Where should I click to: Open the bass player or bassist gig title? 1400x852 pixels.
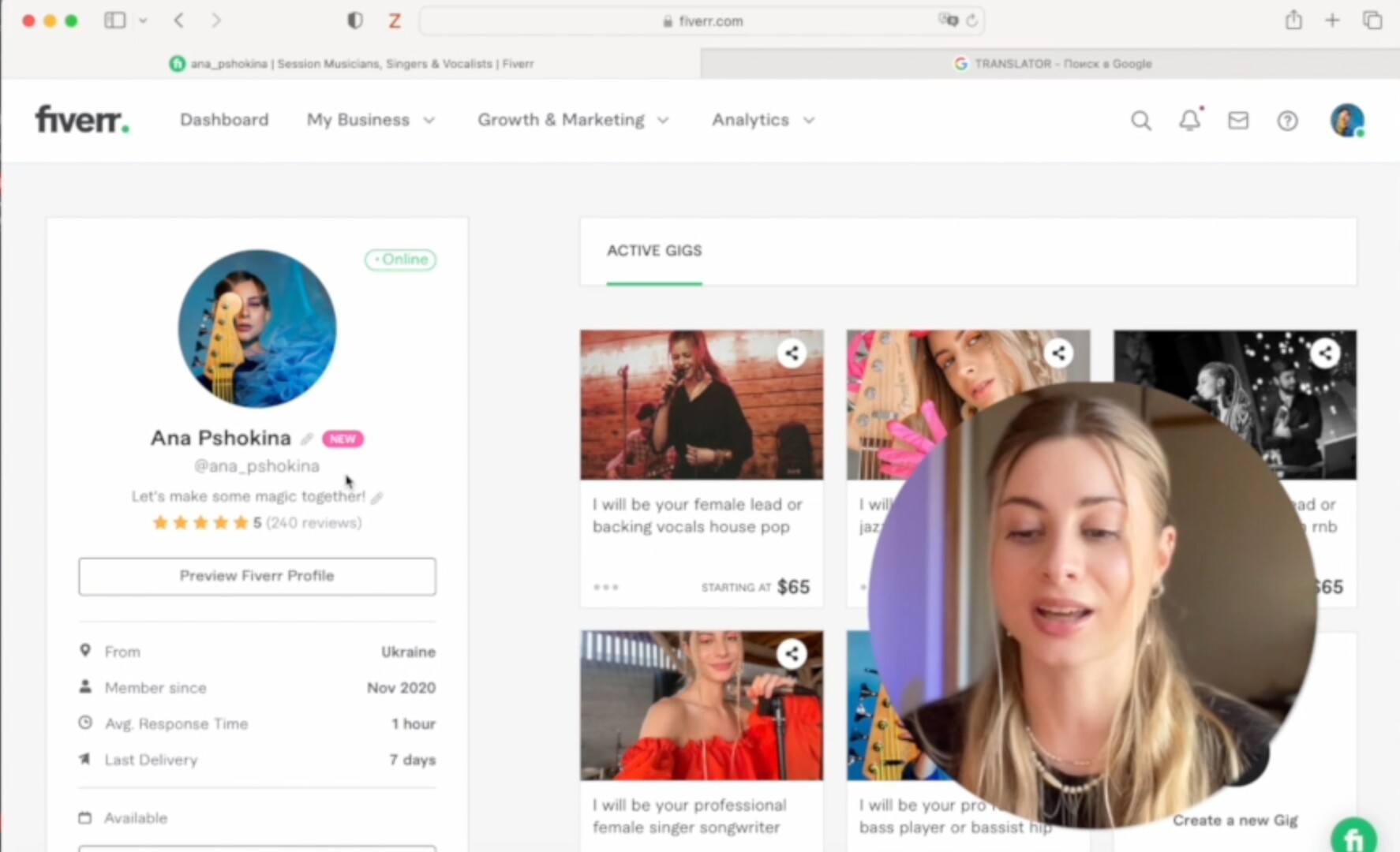[955, 816]
